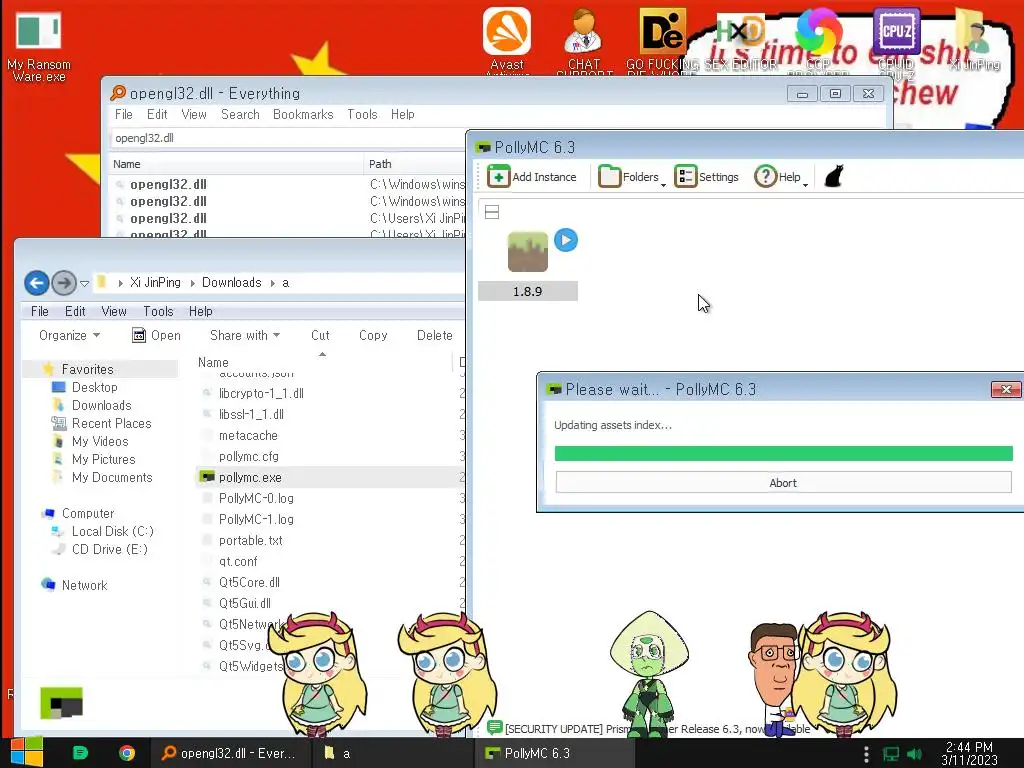Click Downloads in Explorer address breadcrumb
Viewport: 1024px width, 768px height.
[x=231, y=283]
